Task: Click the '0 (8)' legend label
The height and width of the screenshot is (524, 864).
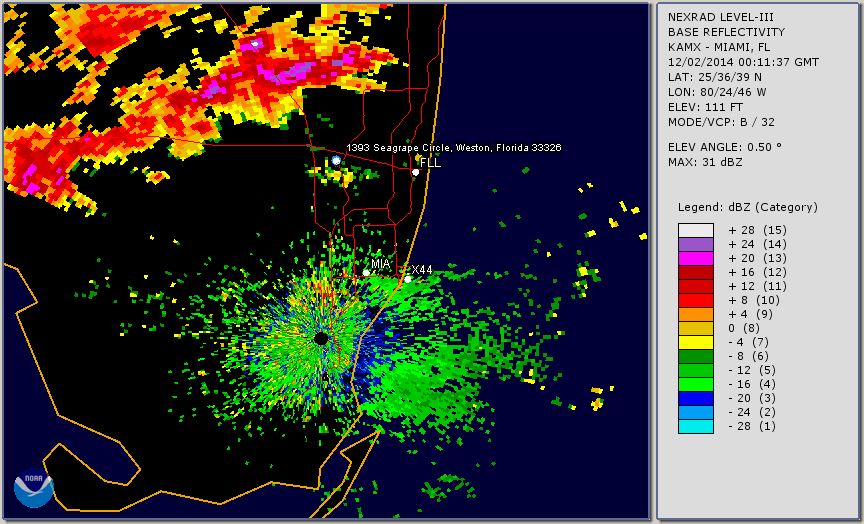Action: click(x=744, y=328)
